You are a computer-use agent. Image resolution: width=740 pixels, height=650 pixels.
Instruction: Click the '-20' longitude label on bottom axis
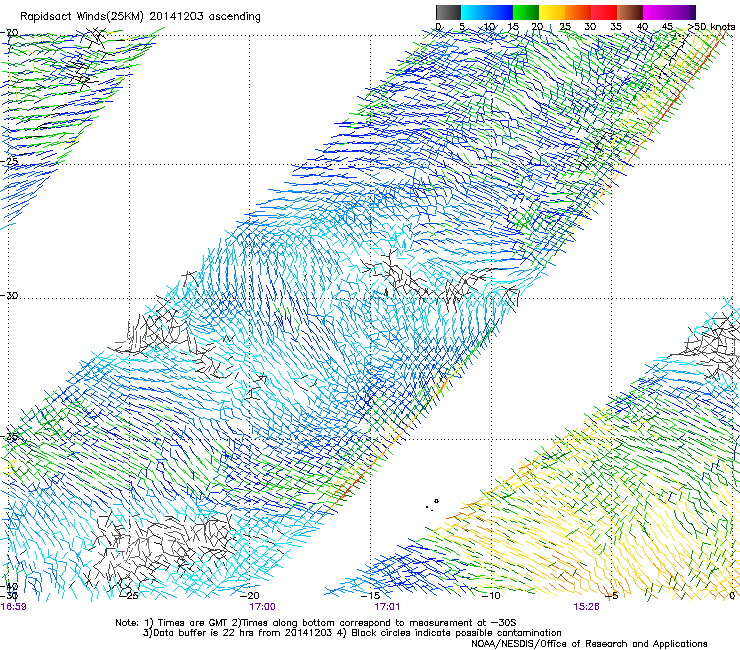pyautogui.click(x=251, y=596)
